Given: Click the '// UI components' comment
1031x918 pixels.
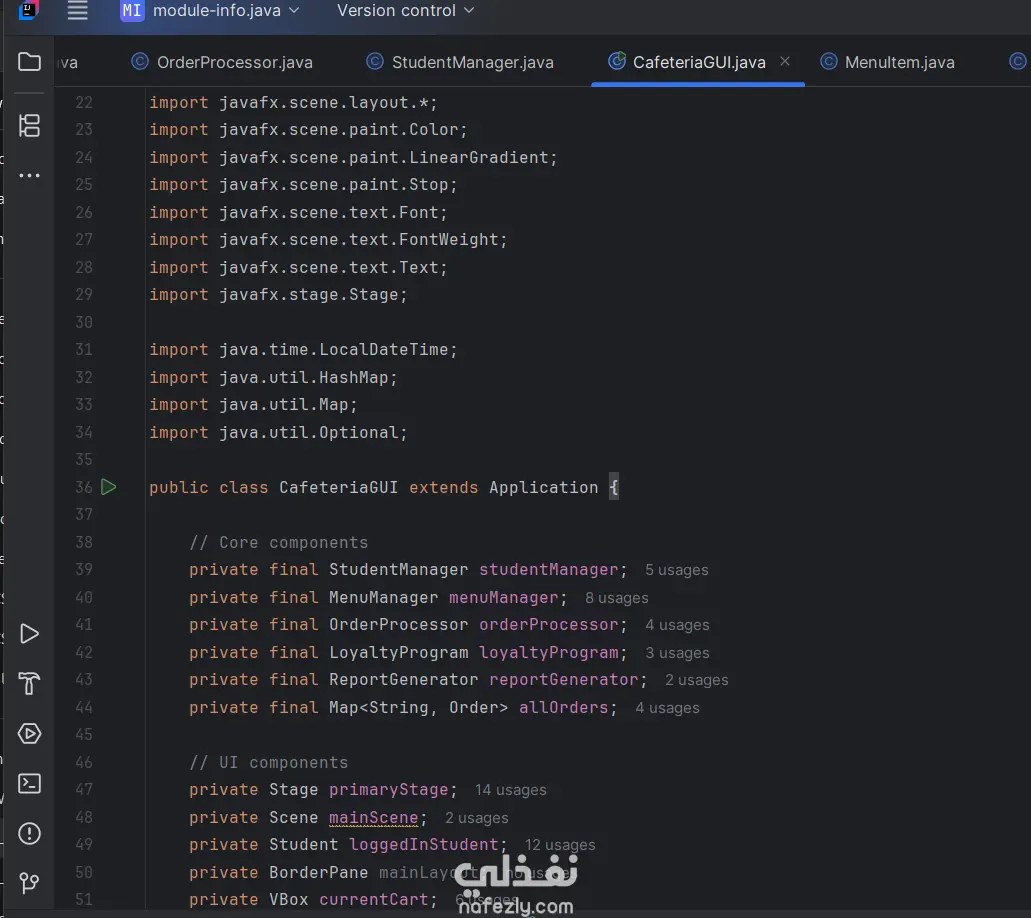Looking at the screenshot, I should coord(268,763).
